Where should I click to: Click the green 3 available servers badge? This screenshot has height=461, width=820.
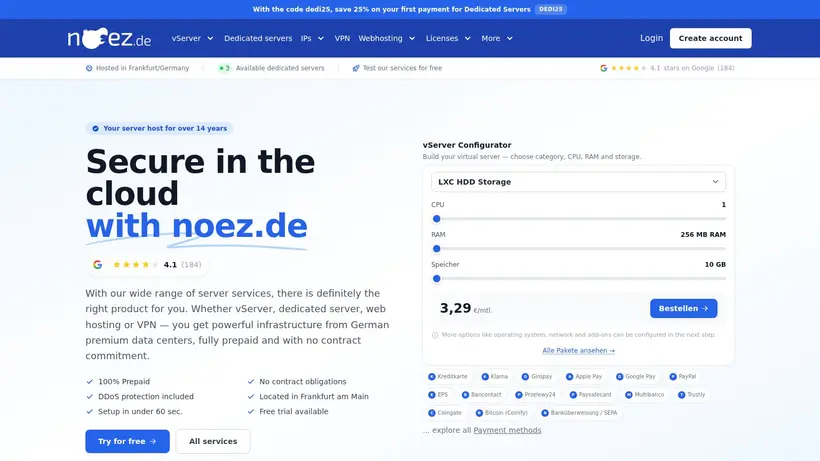pos(224,68)
